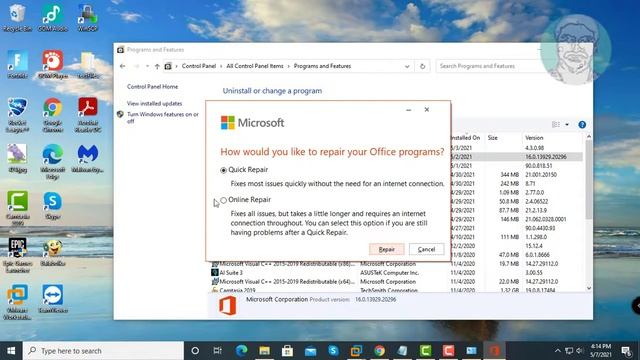Open GOM Audio desktop icon
The height and width of the screenshot is (360, 640).
[x=53, y=18]
